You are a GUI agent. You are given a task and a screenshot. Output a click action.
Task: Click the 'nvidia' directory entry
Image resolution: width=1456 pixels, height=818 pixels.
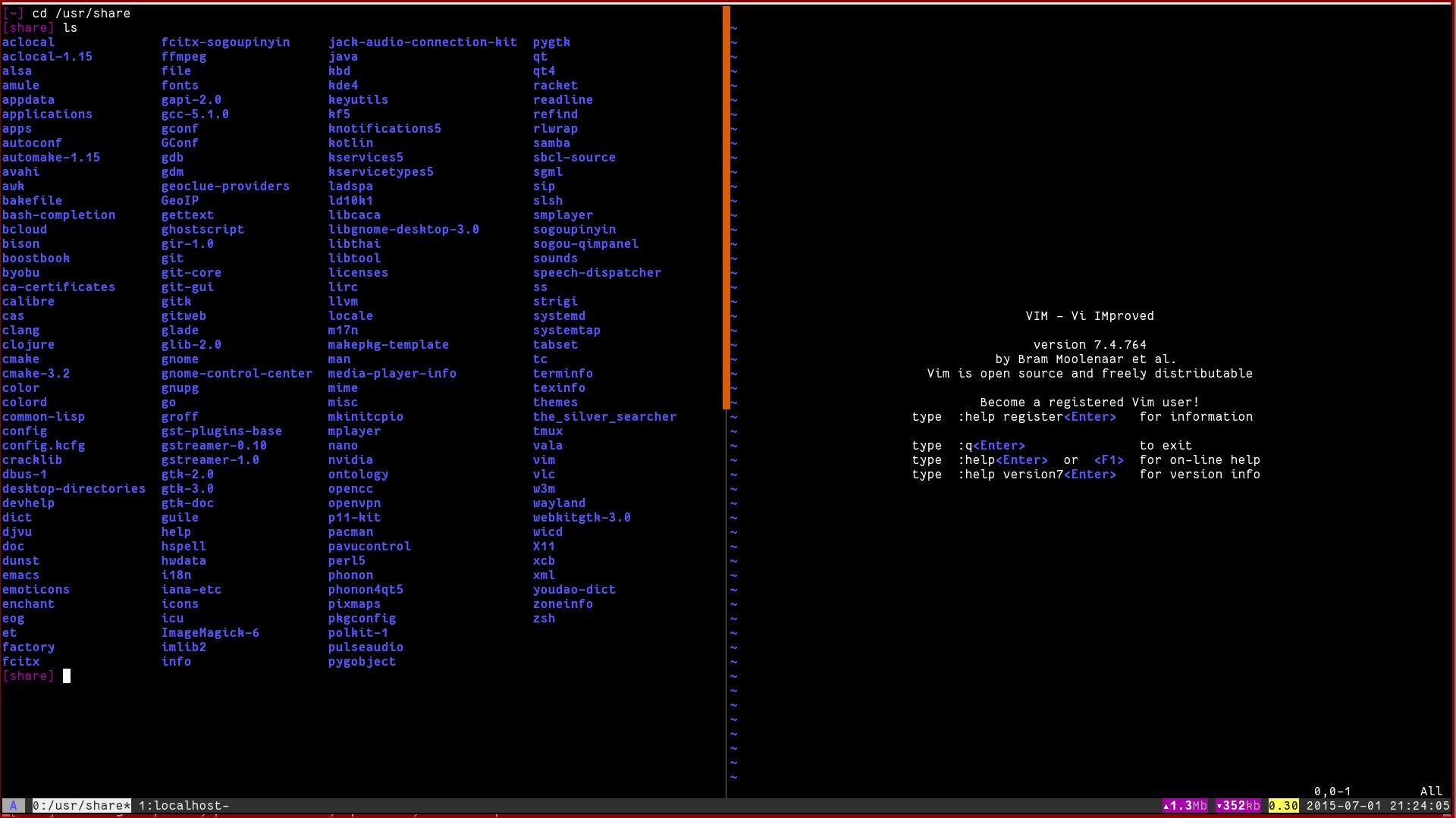click(x=350, y=459)
